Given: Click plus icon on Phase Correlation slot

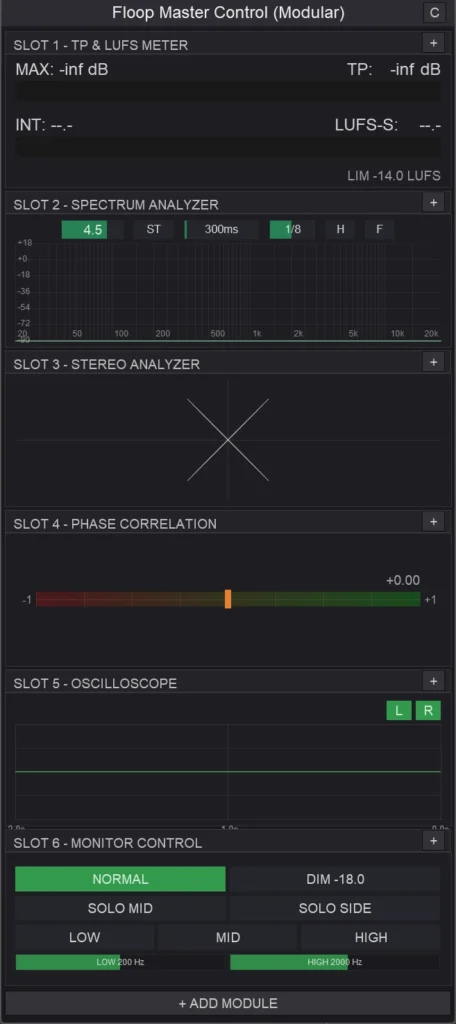Looking at the screenshot, I should 433,521.
